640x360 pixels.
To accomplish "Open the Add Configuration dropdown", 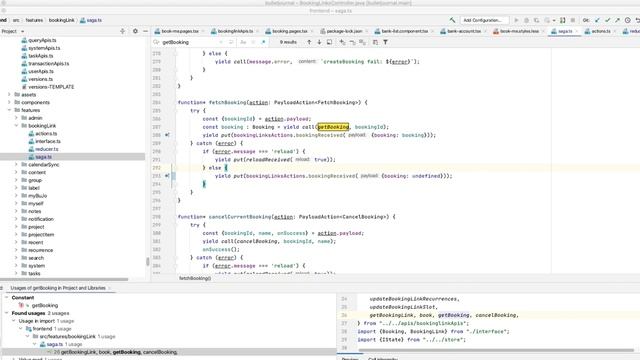I will [484, 20].
